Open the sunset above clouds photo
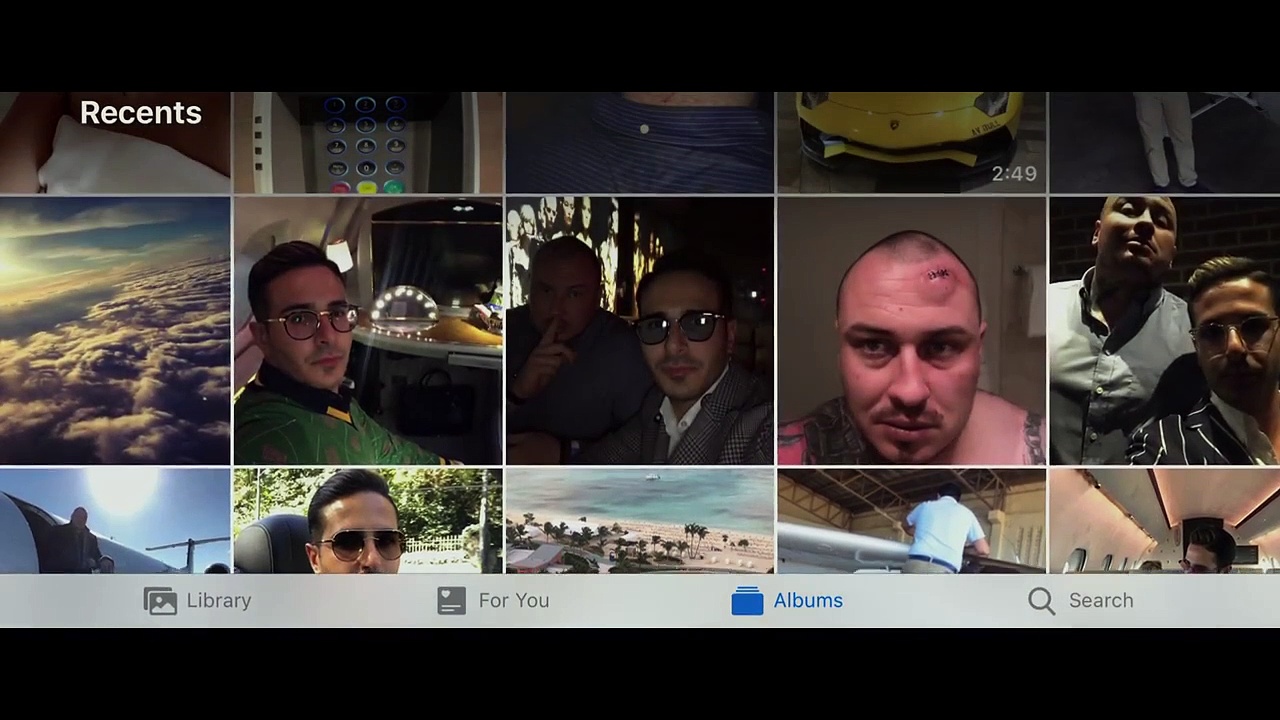1280x720 pixels. tap(115, 331)
